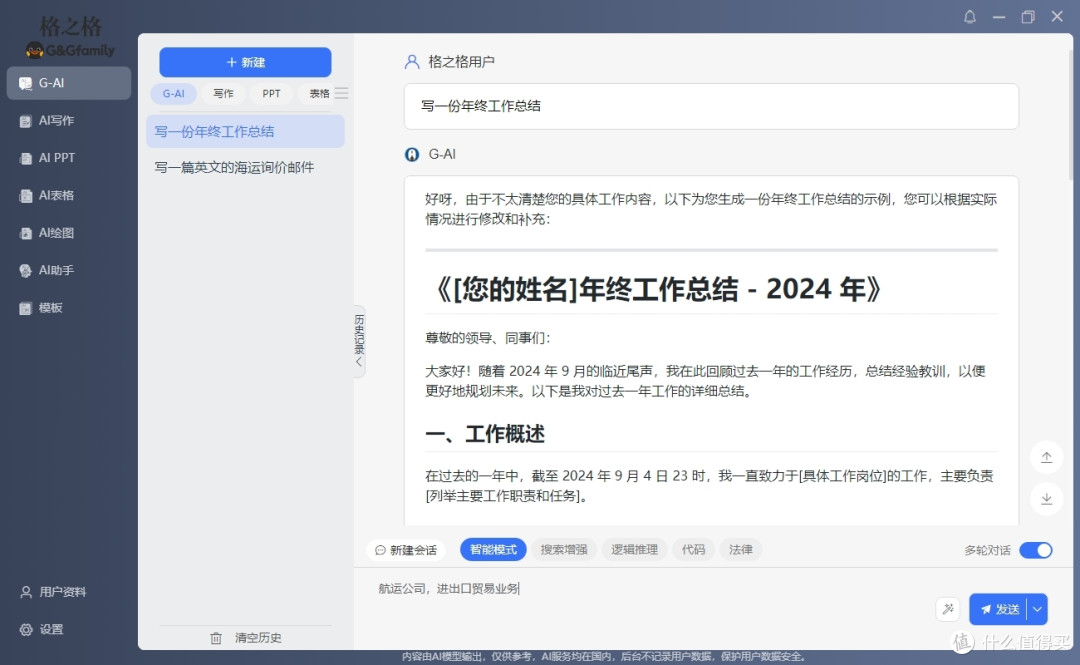The width and height of the screenshot is (1080, 665).
Task: Click heading 一、工作概述
Action: pos(485,434)
